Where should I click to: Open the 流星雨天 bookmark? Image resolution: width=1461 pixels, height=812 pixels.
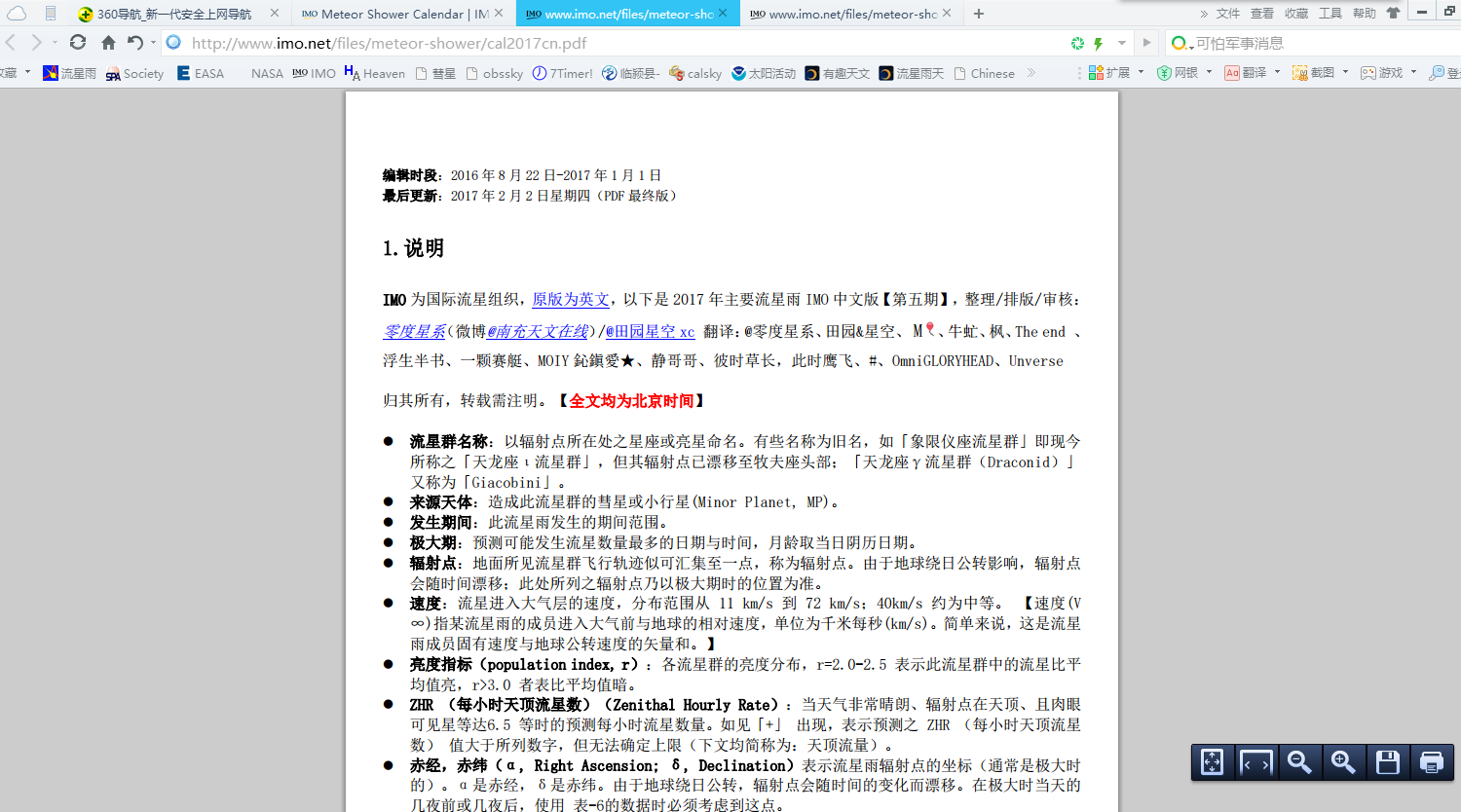tap(912, 73)
